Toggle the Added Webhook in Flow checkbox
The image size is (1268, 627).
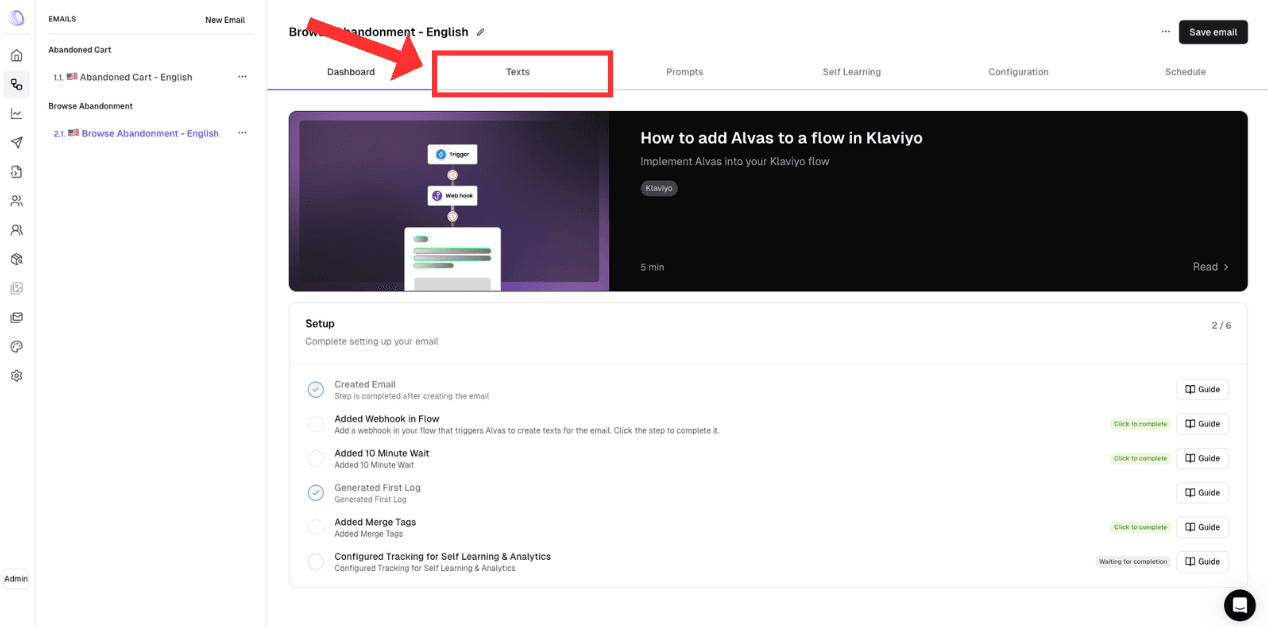pos(316,424)
